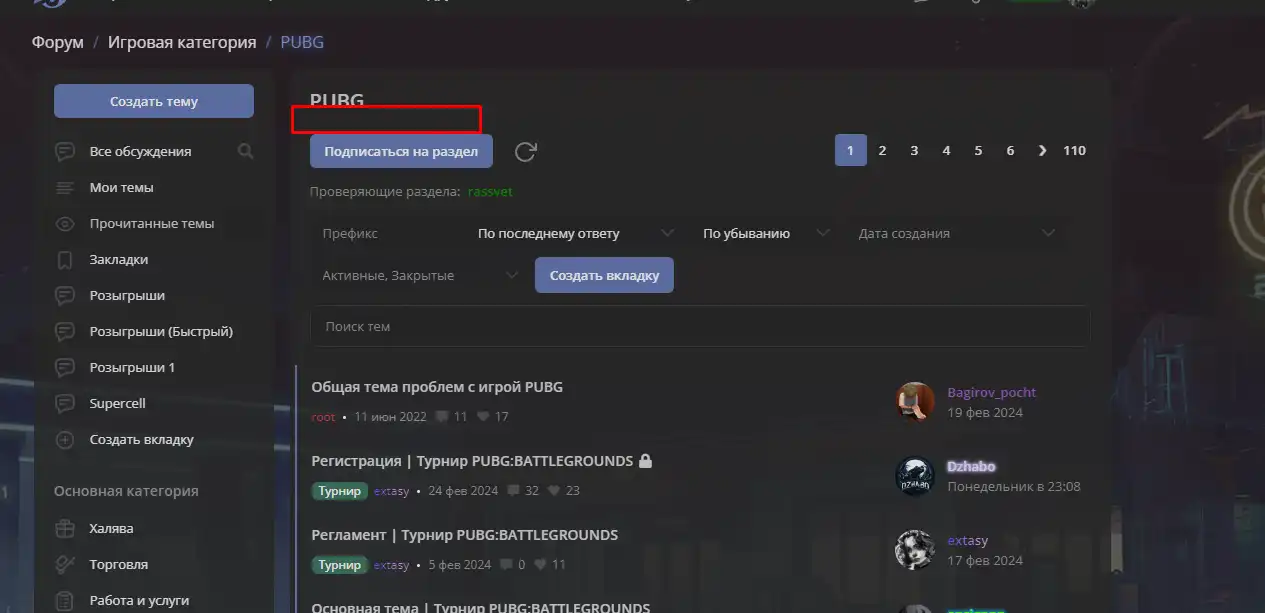
Task: Click the Турнир tag on the Регистрация thread
Action: click(x=339, y=490)
